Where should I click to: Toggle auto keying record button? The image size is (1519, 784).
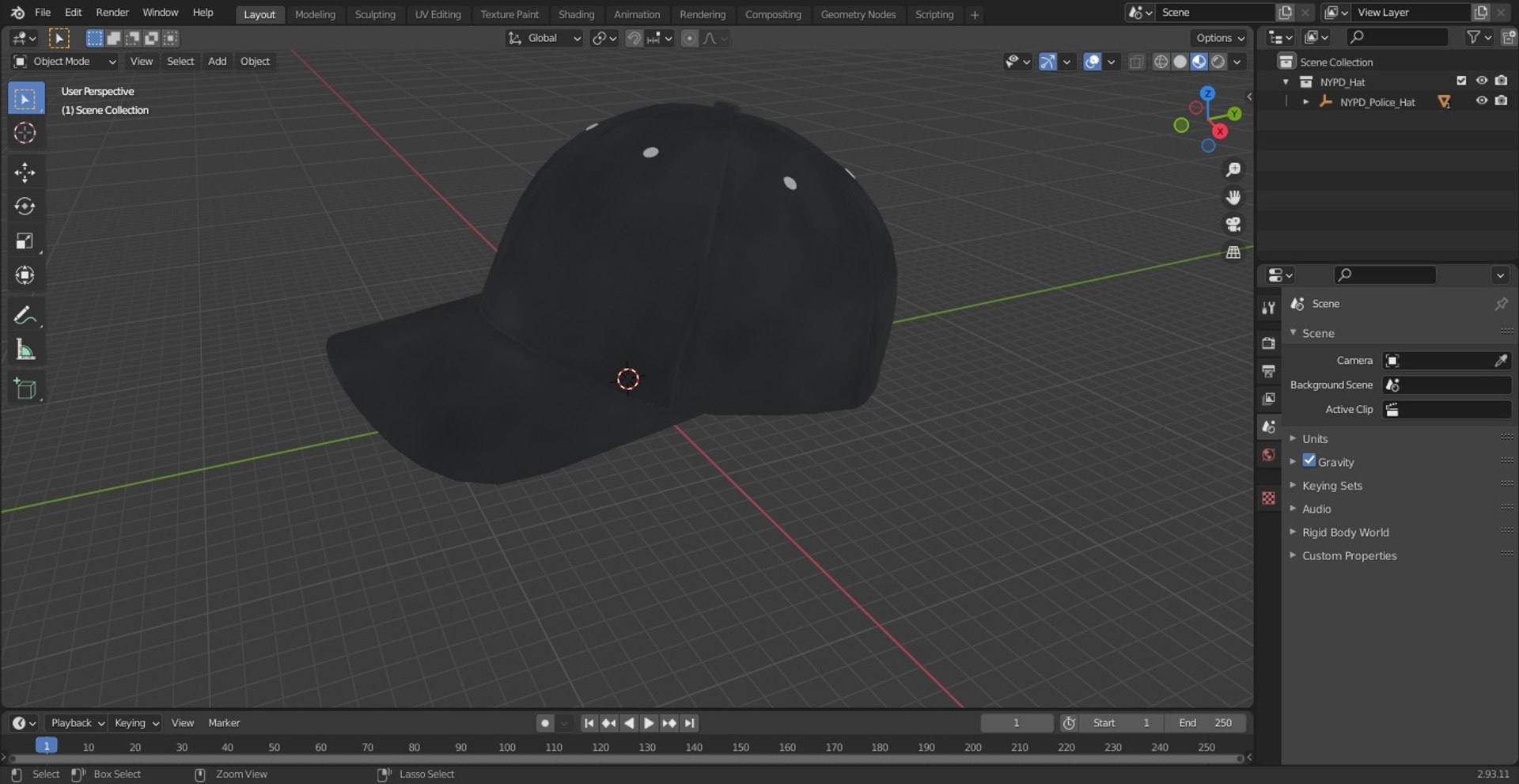(x=545, y=723)
